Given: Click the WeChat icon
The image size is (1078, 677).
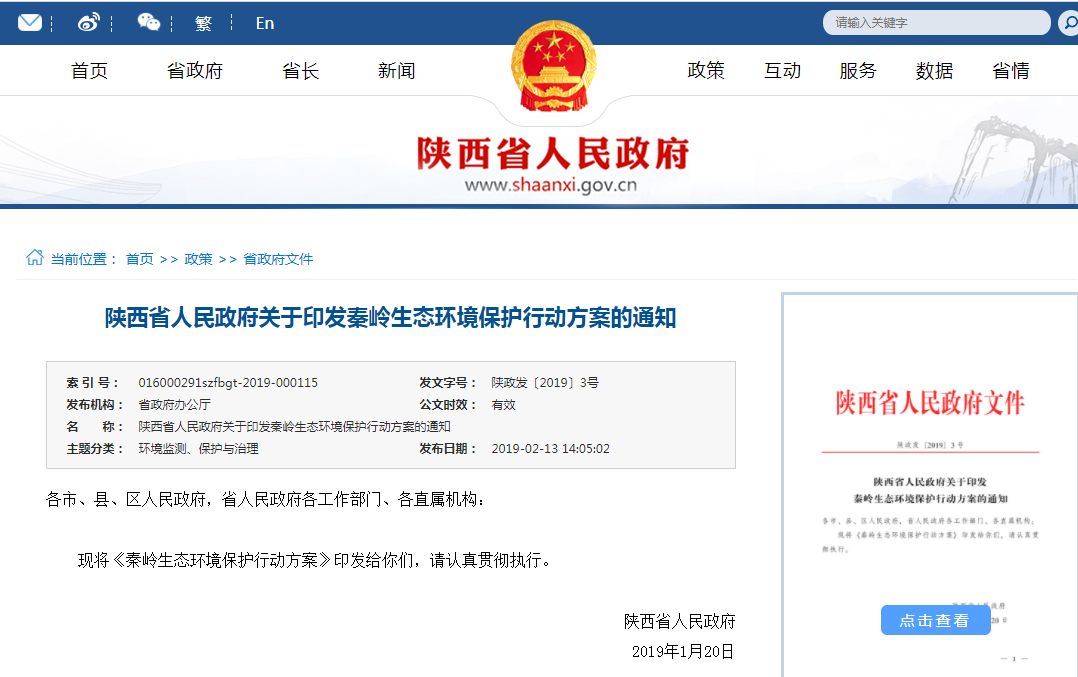Looking at the screenshot, I should [148, 22].
